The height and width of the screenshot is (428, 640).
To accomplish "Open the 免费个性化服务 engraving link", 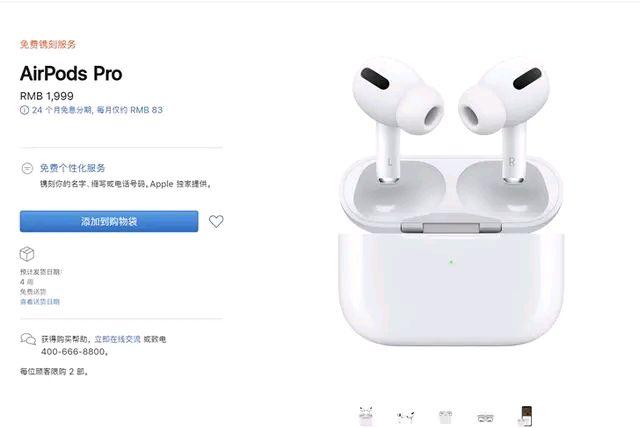I will (x=72, y=168).
